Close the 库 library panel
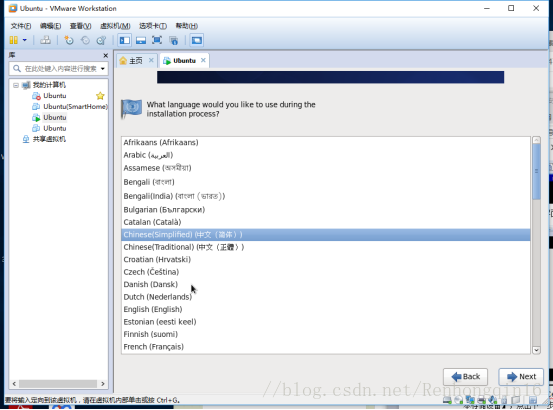Screen dimensions: 553x410 (x=105, y=55)
